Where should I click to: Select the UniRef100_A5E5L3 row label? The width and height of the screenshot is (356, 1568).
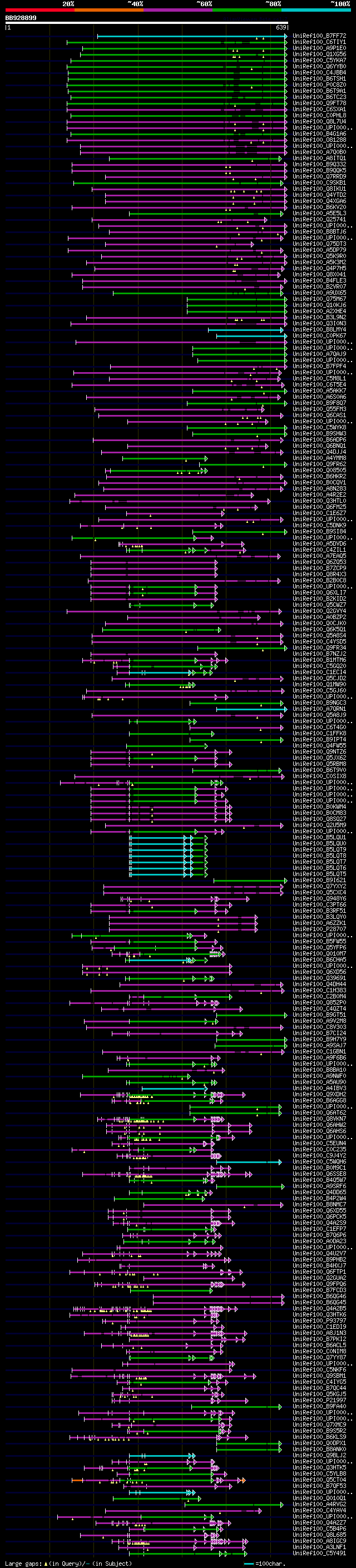click(x=319, y=213)
